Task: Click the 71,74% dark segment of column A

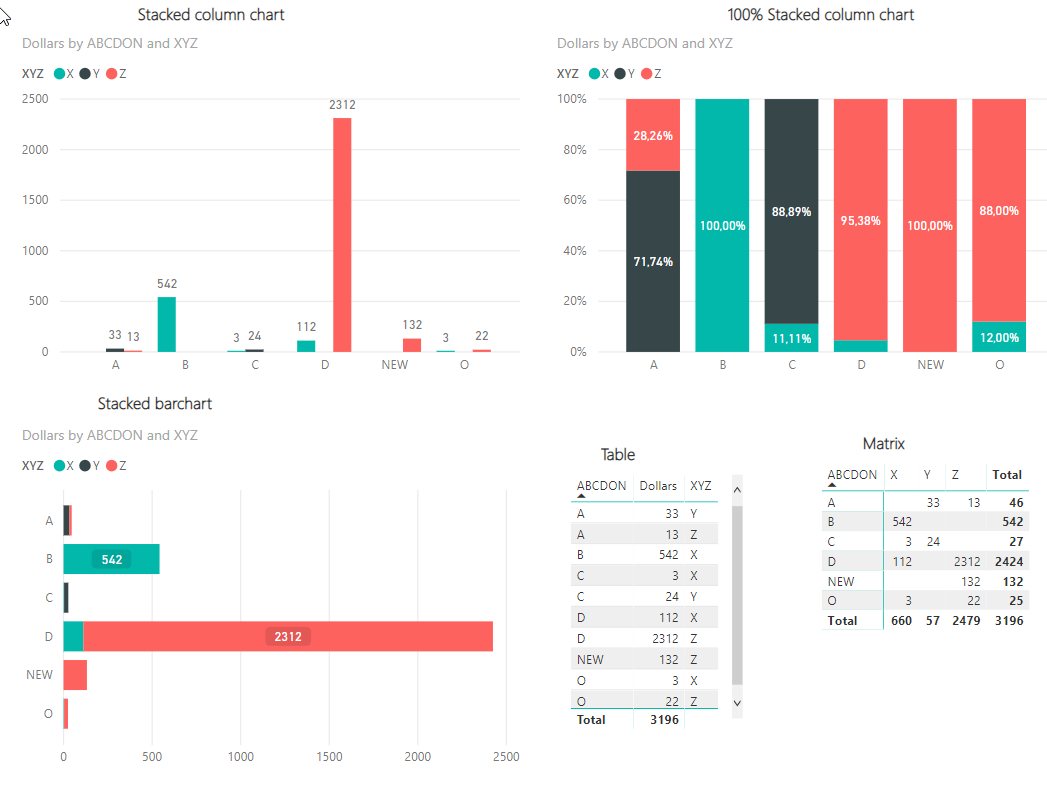Action: tap(653, 261)
